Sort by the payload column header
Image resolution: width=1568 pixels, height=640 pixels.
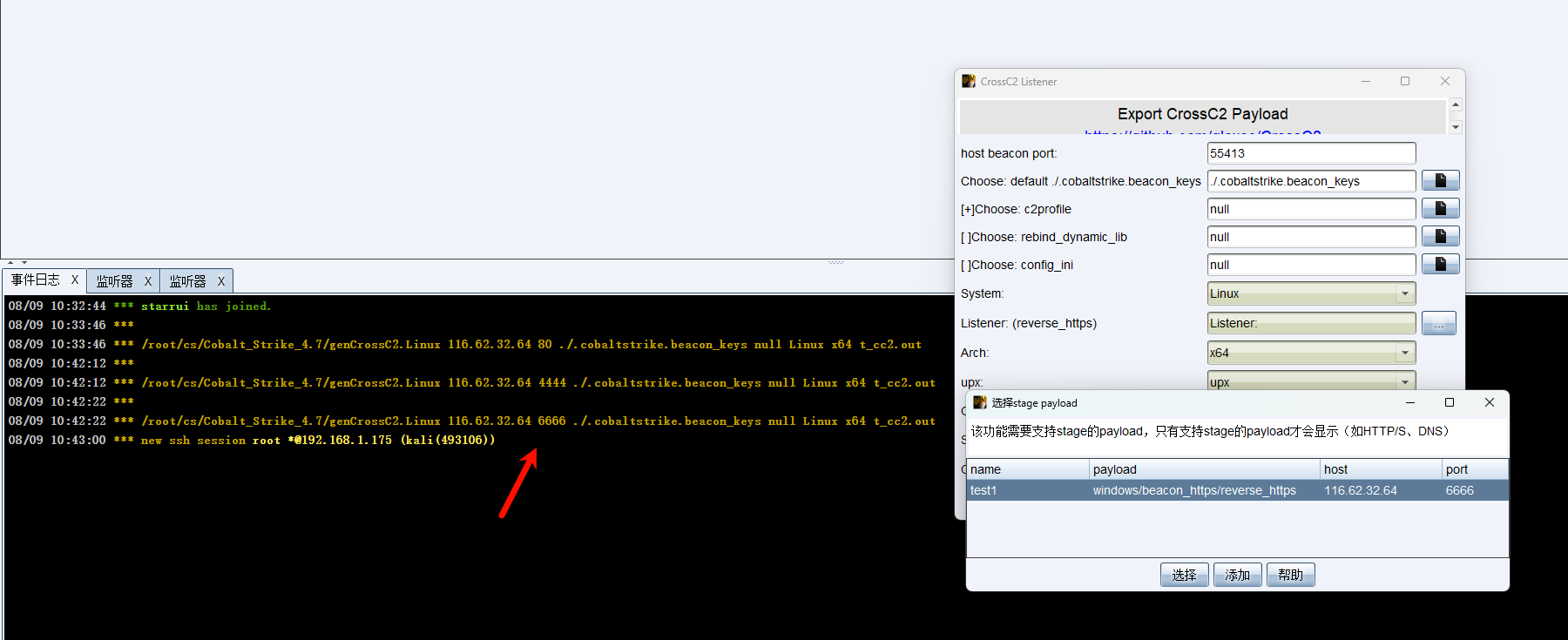point(1205,469)
